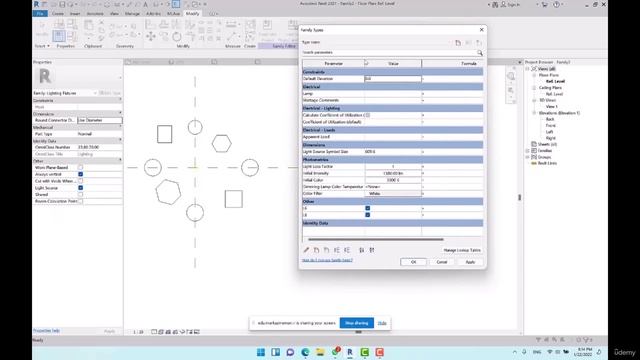Click the how do I manage family types link
Viewport: 640px width, 360px height.
pyautogui.click(x=327, y=260)
